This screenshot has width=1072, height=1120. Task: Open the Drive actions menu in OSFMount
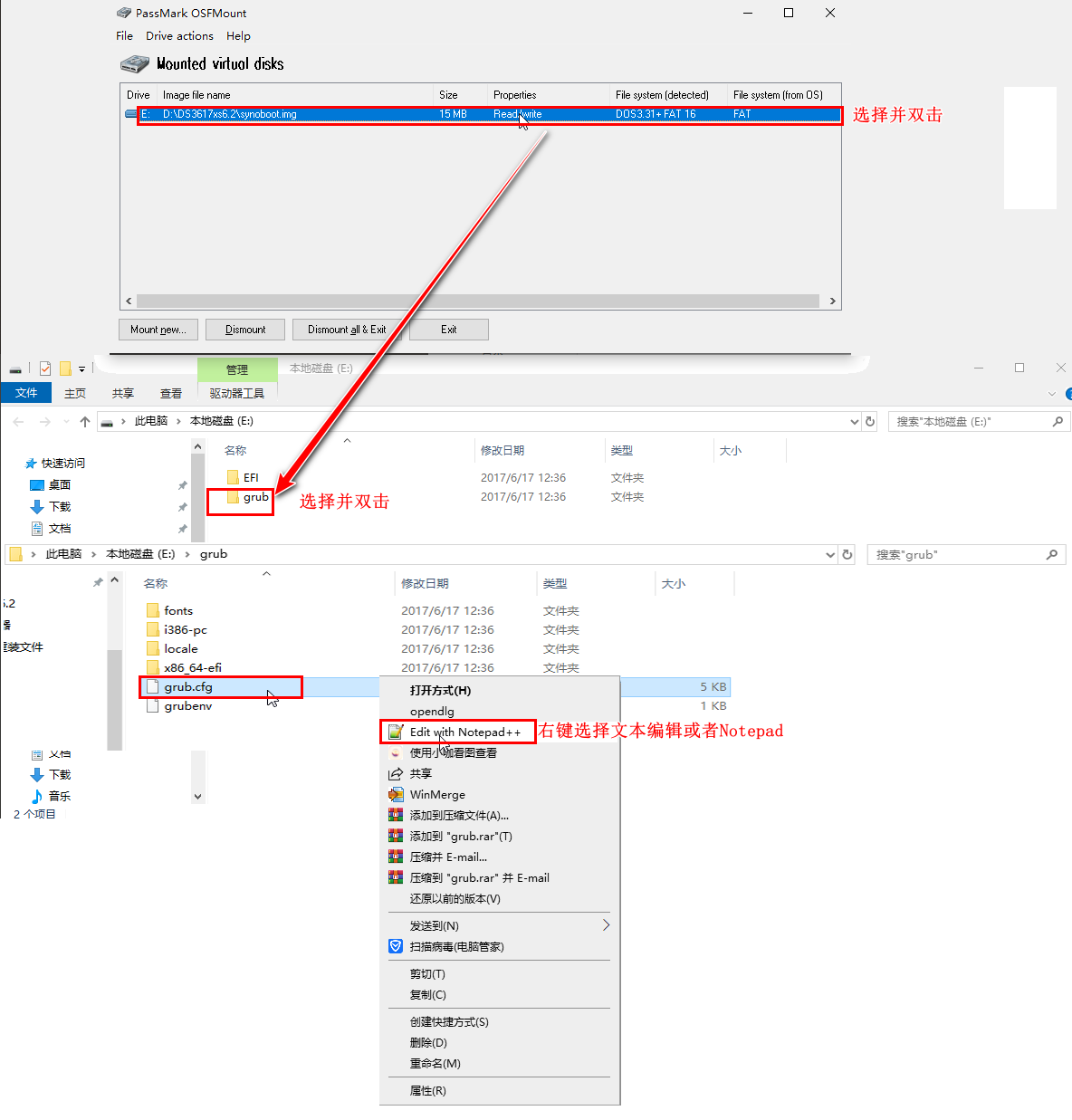[179, 36]
